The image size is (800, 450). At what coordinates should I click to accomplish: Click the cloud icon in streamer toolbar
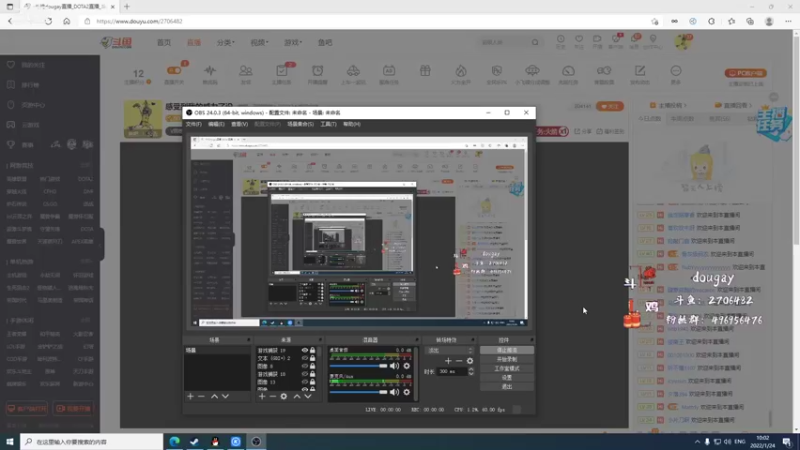(x=532, y=70)
